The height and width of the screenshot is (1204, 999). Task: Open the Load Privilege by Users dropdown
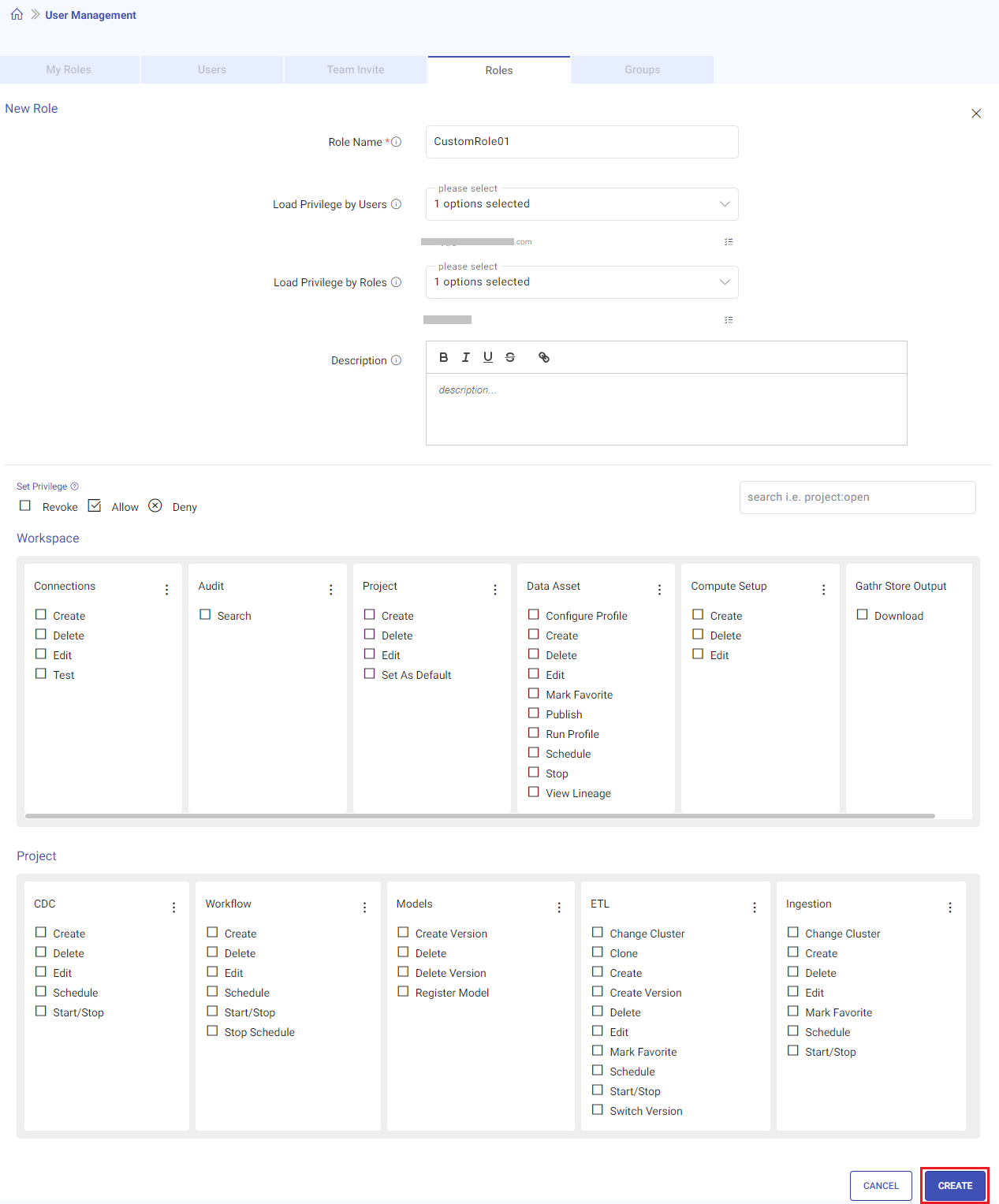click(x=724, y=203)
